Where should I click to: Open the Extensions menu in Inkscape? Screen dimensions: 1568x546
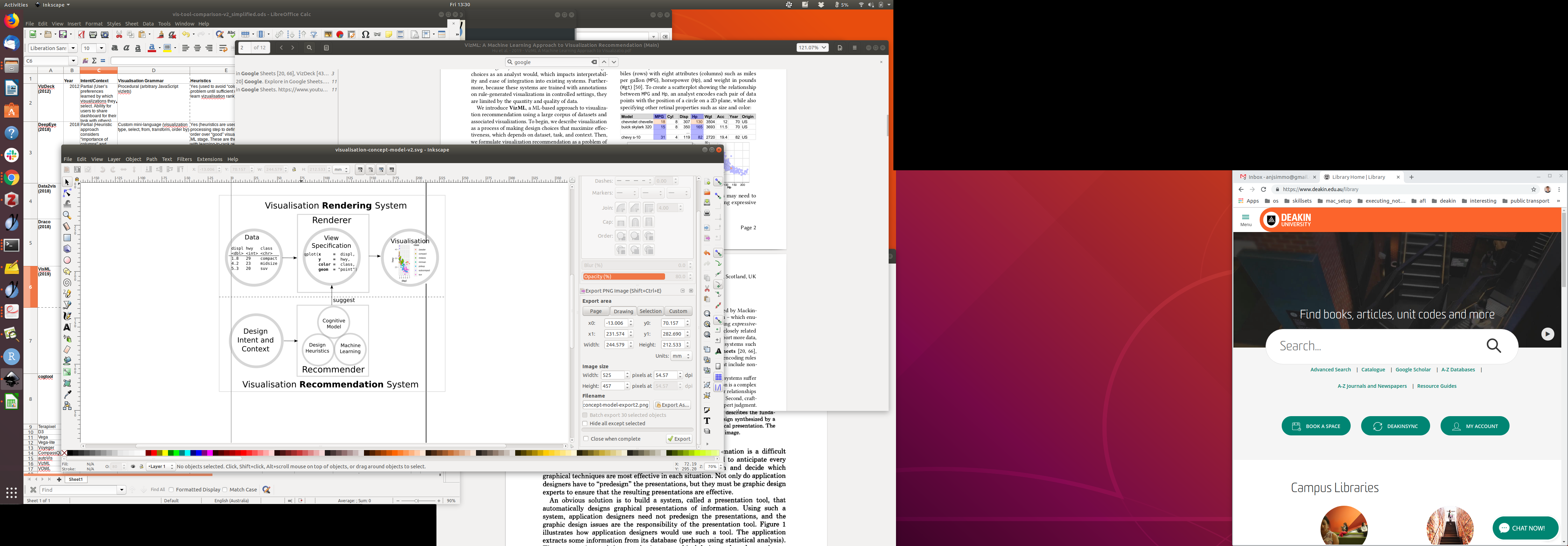coord(209,159)
